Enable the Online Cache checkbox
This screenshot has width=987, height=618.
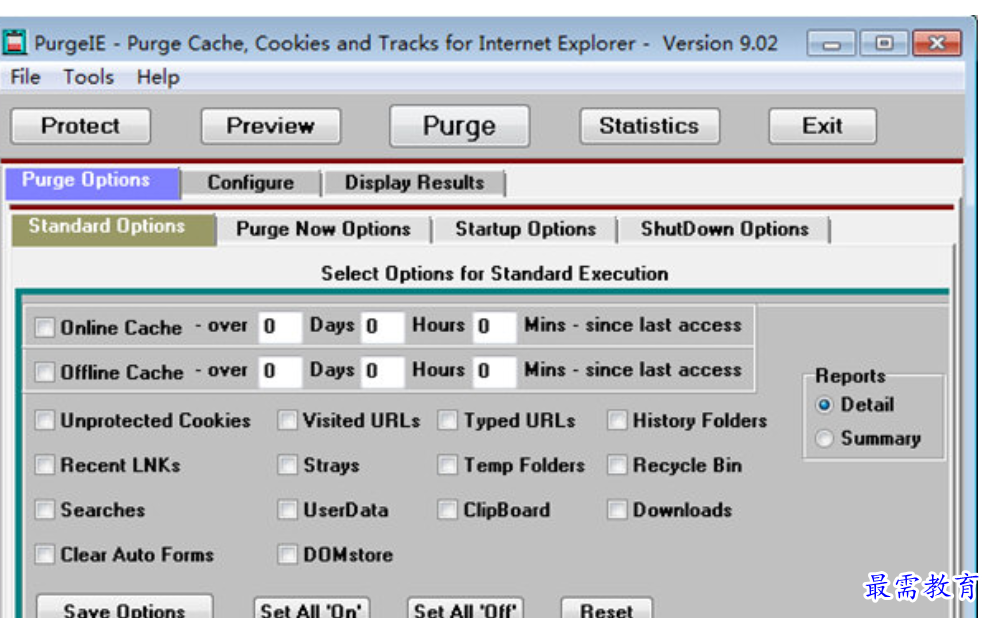45,328
